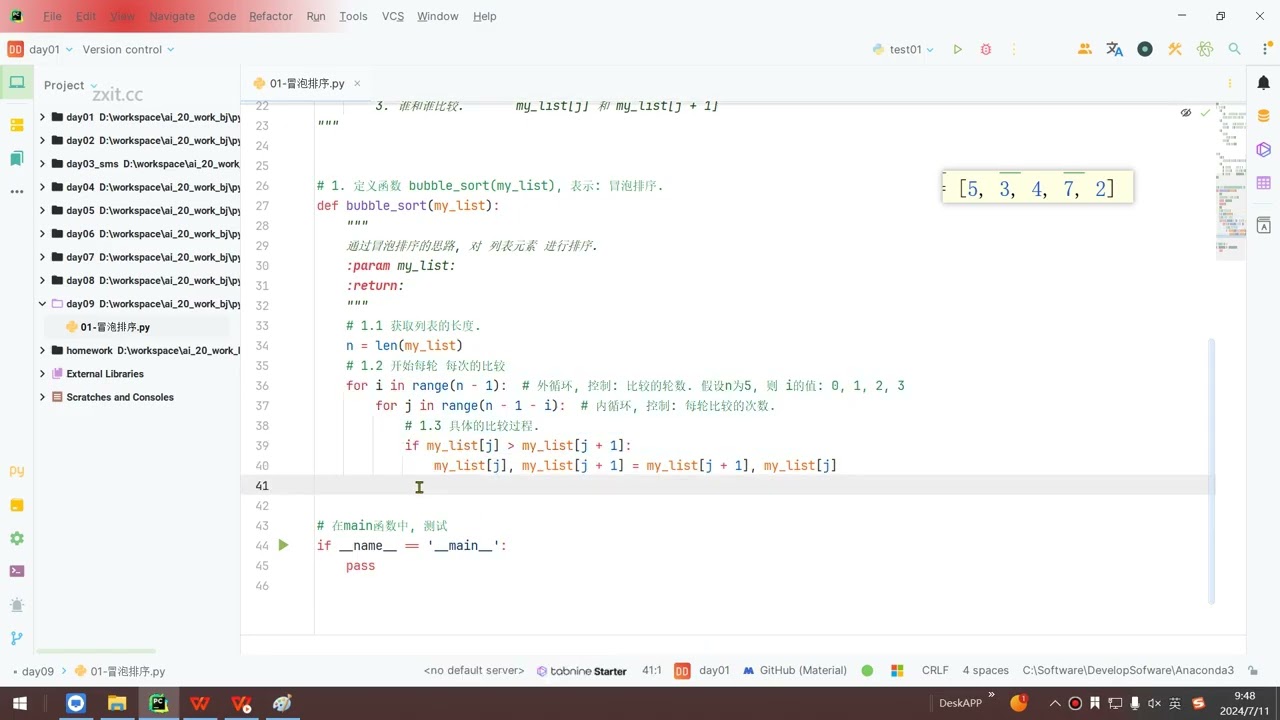
Task: Open the Project view dropdown
Action: point(70,85)
